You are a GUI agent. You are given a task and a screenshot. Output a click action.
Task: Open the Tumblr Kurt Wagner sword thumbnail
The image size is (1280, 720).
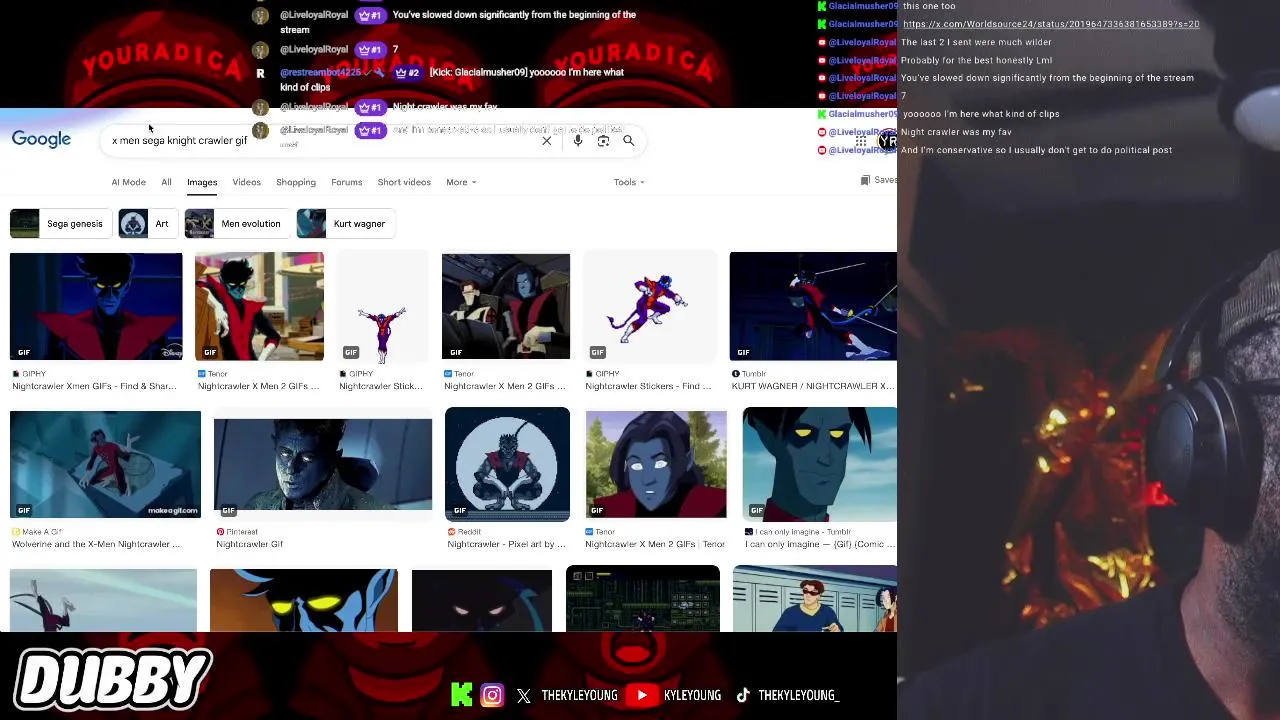click(813, 306)
